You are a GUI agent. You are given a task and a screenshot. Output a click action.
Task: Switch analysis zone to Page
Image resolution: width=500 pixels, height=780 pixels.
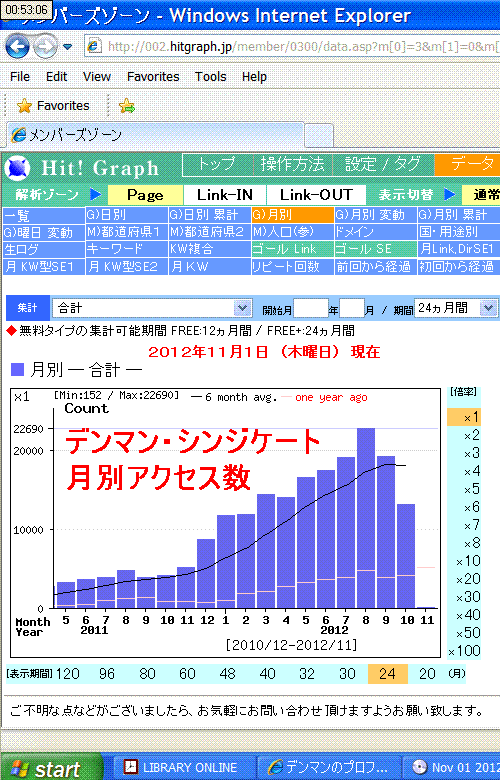pyautogui.click(x=145, y=195)
